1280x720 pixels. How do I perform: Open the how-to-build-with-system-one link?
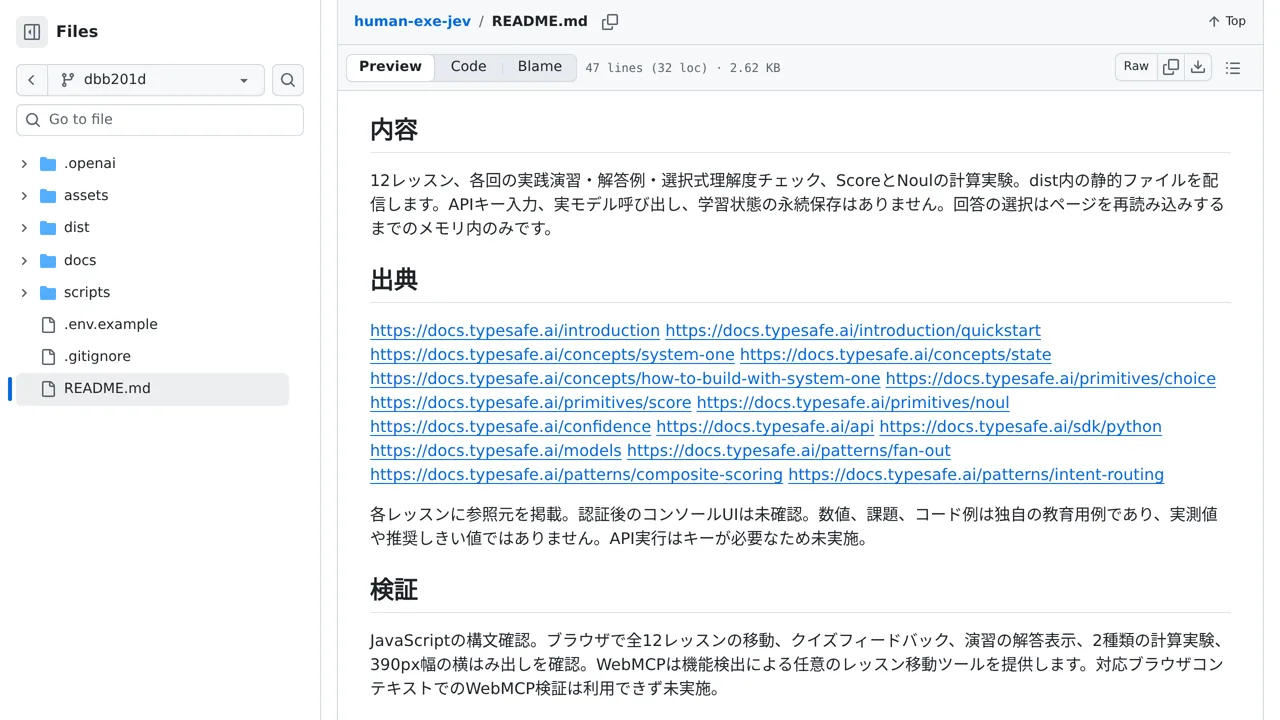click(x=625, y=379)
